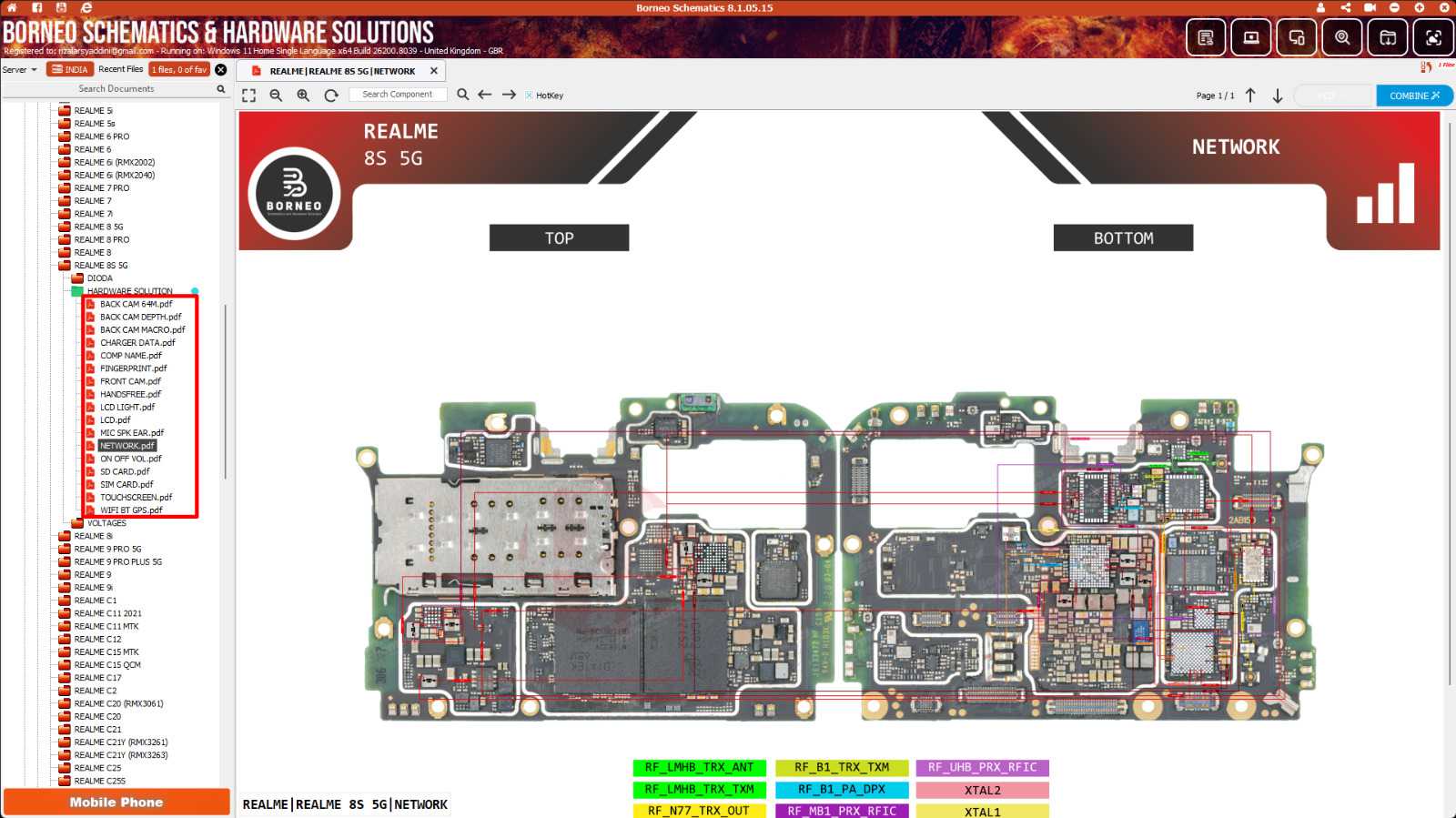Screen dimensions: 1456x818
Task: Click the RF_B1_TRX_TXM yellow-green legend swatch
Action: coord(842,768)
